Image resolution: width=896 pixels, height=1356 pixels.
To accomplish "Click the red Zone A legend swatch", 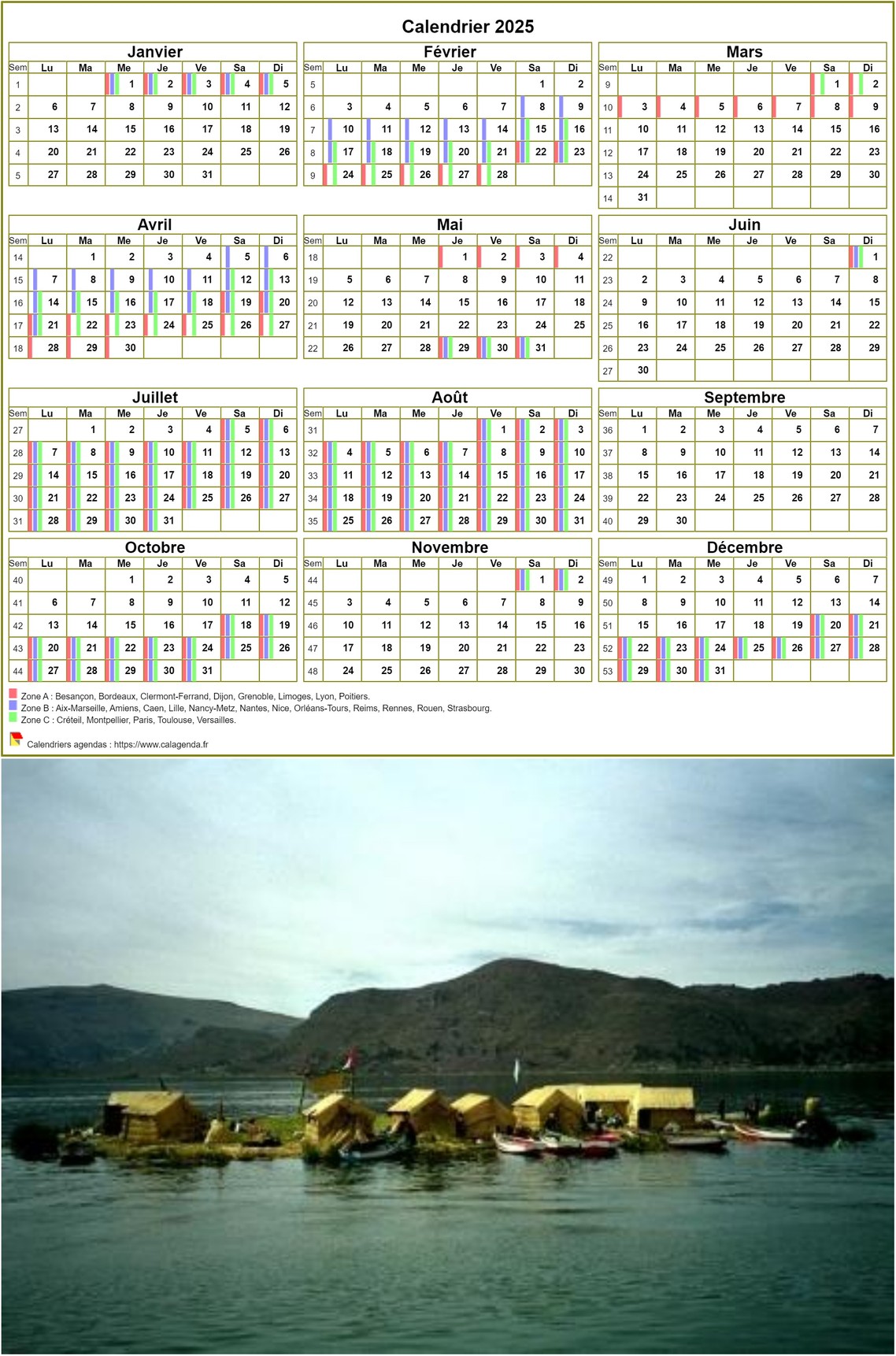I will point(13,694).
